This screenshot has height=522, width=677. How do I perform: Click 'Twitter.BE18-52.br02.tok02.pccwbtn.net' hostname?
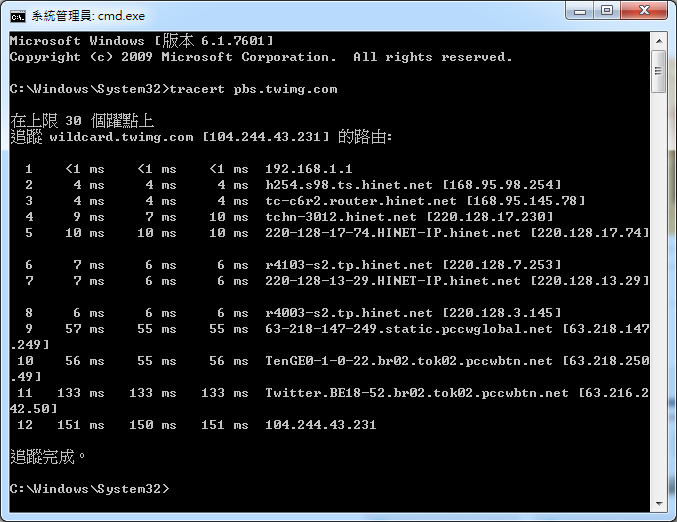[417, 392]
